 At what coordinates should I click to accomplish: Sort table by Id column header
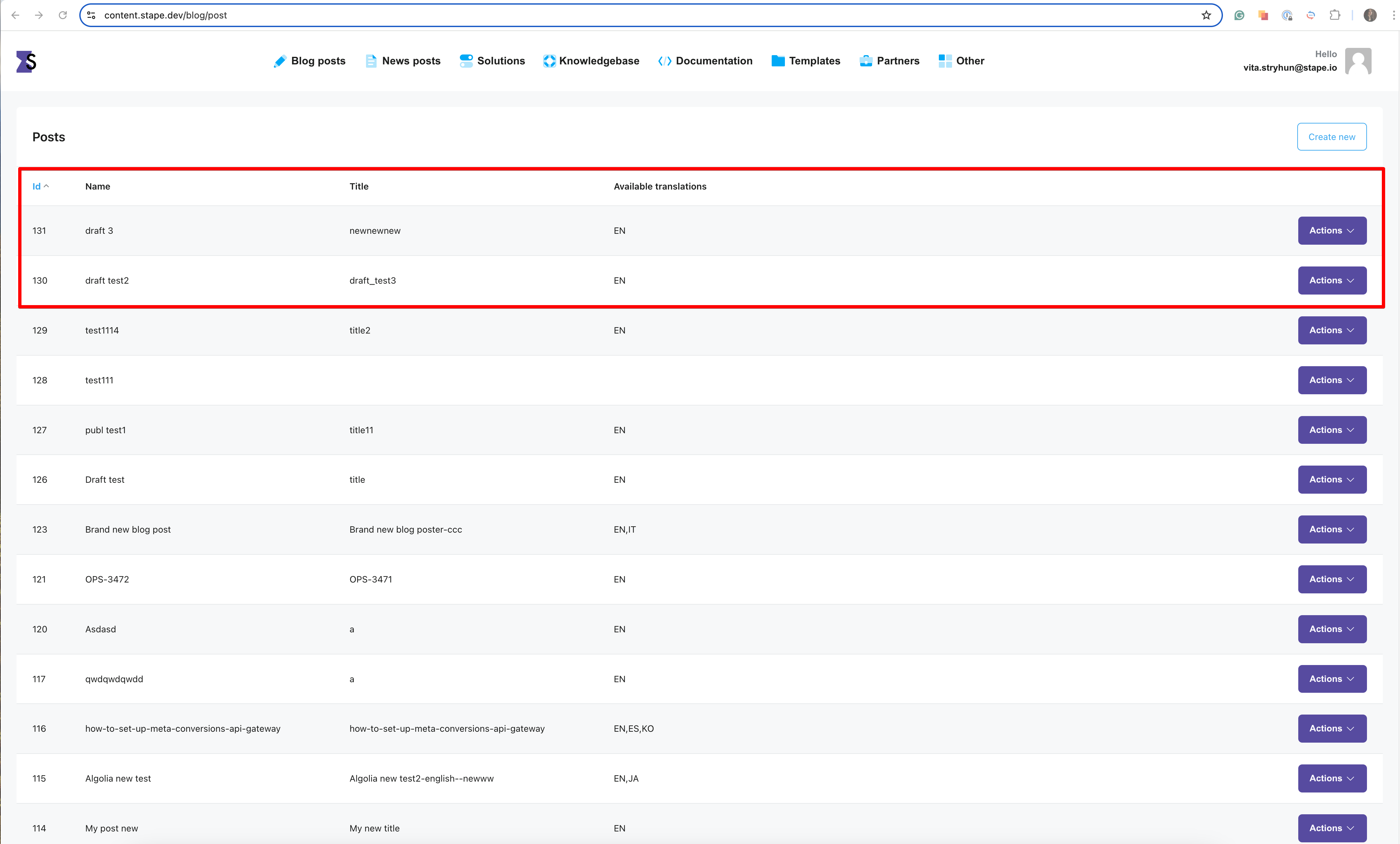(x=40, y=186)
